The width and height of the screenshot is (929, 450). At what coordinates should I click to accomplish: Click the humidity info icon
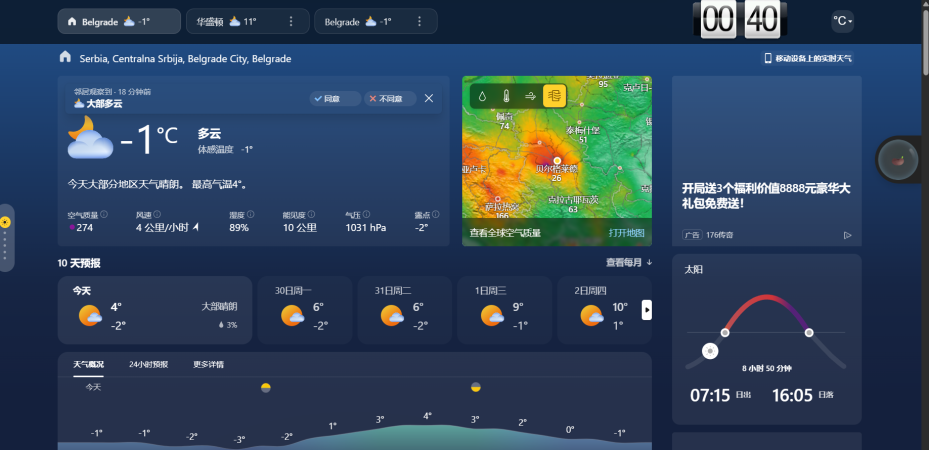tap(252, 214)
